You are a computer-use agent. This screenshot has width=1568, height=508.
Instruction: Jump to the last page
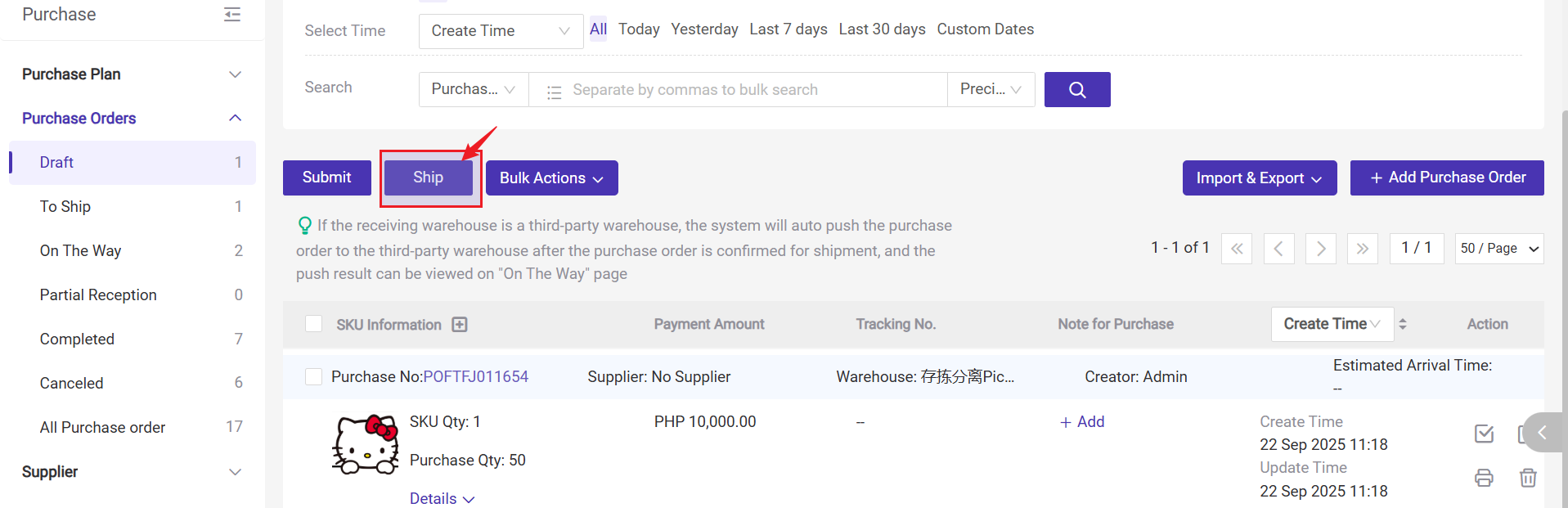pyautogui.click(x=1362, y=249)
